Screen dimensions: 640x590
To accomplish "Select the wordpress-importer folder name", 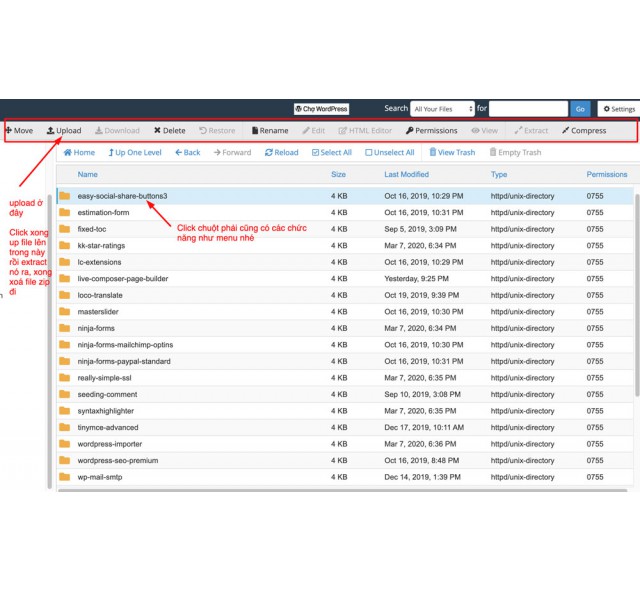I will click(x=110, y=444).
